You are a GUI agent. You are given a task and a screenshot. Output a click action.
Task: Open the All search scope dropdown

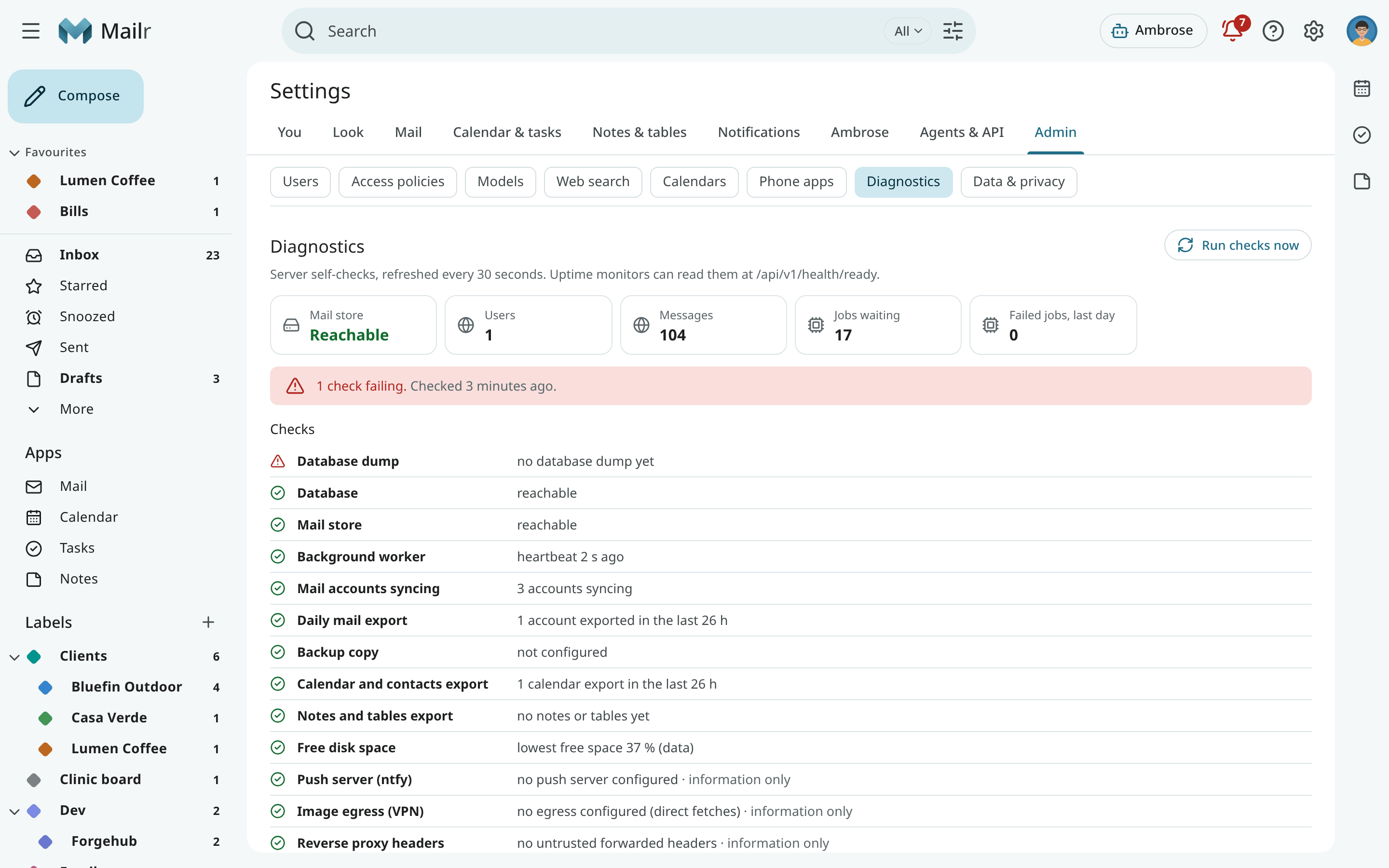tap(908, 31)
